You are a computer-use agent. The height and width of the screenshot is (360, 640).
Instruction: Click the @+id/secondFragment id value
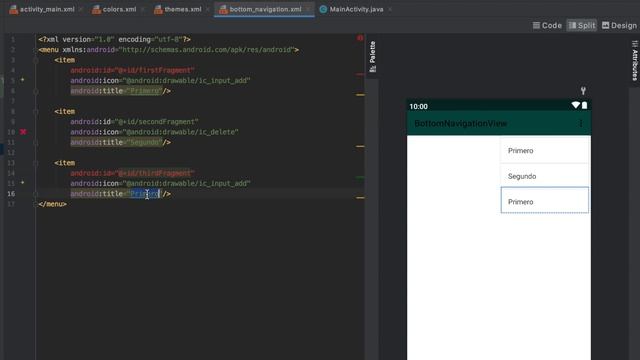(156, 122)
